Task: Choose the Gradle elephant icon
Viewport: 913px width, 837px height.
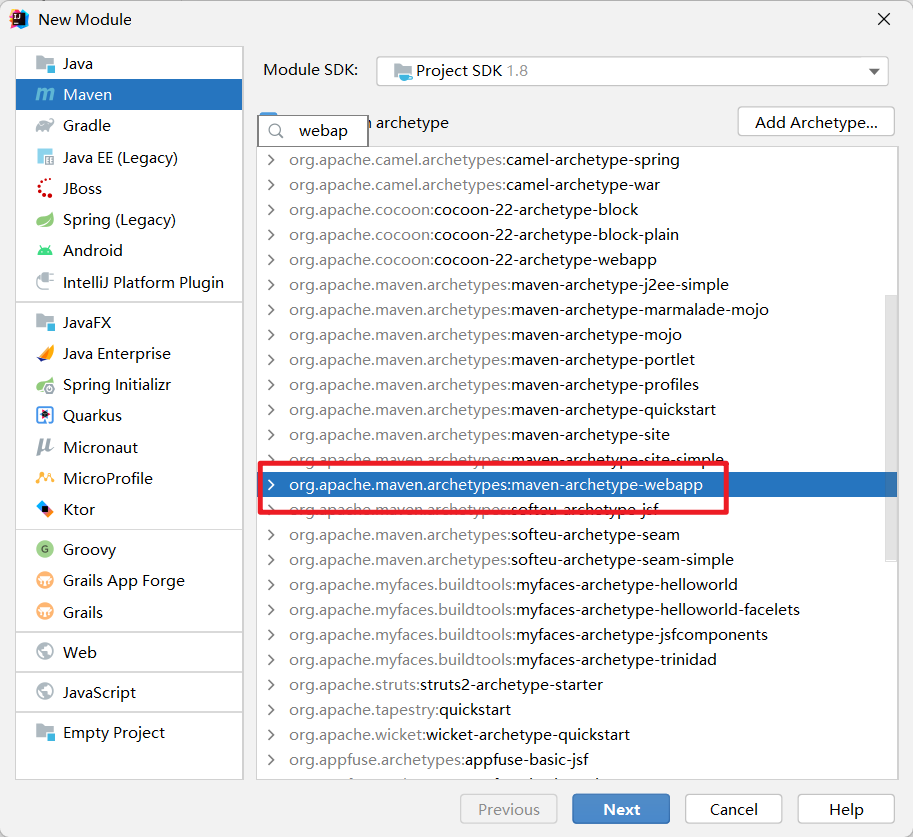Action: pos(45,125)
